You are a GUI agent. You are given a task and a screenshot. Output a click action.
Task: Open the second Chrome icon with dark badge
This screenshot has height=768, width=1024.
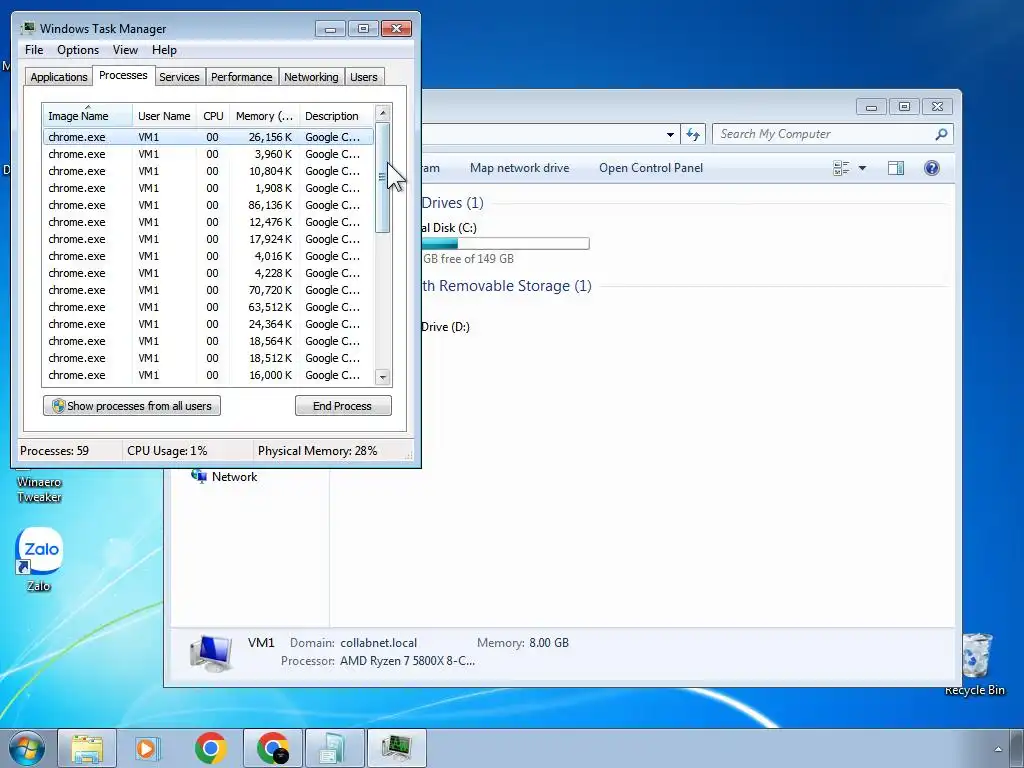click(x=273, y=748)
